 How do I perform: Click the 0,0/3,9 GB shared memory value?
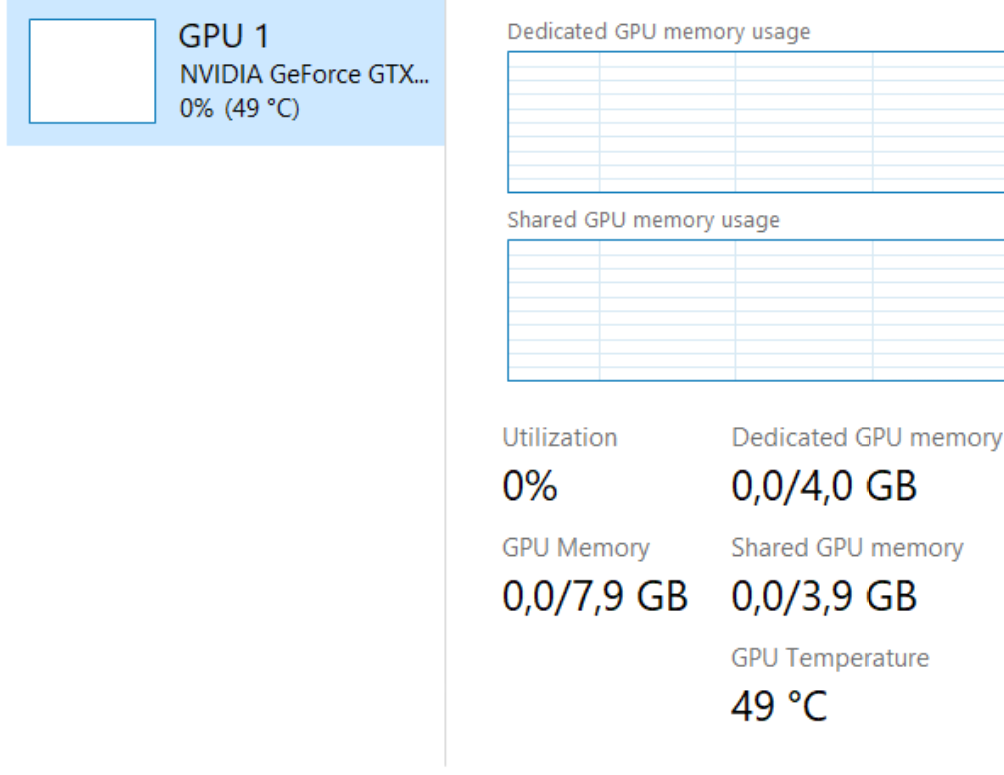coord(824,597)
